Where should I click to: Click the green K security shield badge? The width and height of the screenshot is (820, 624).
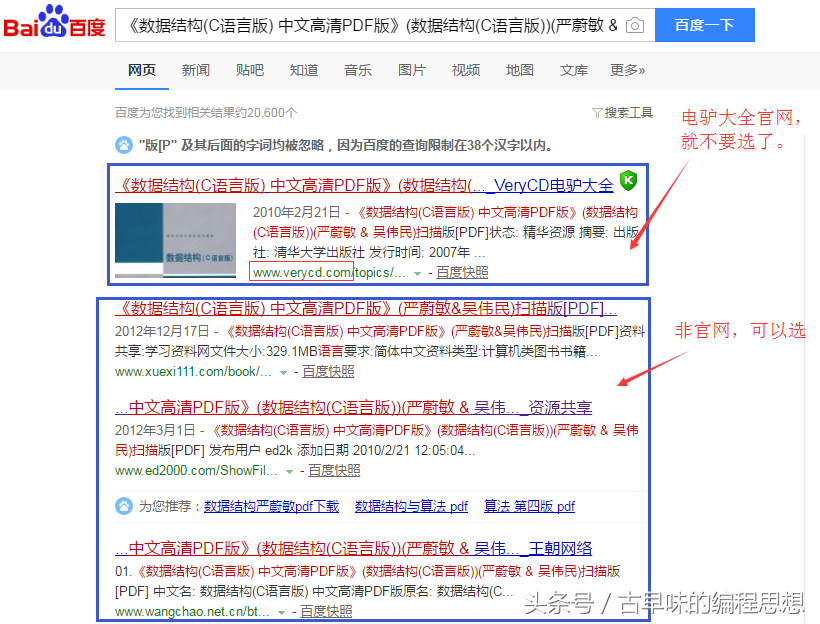[x=628, y=180]
